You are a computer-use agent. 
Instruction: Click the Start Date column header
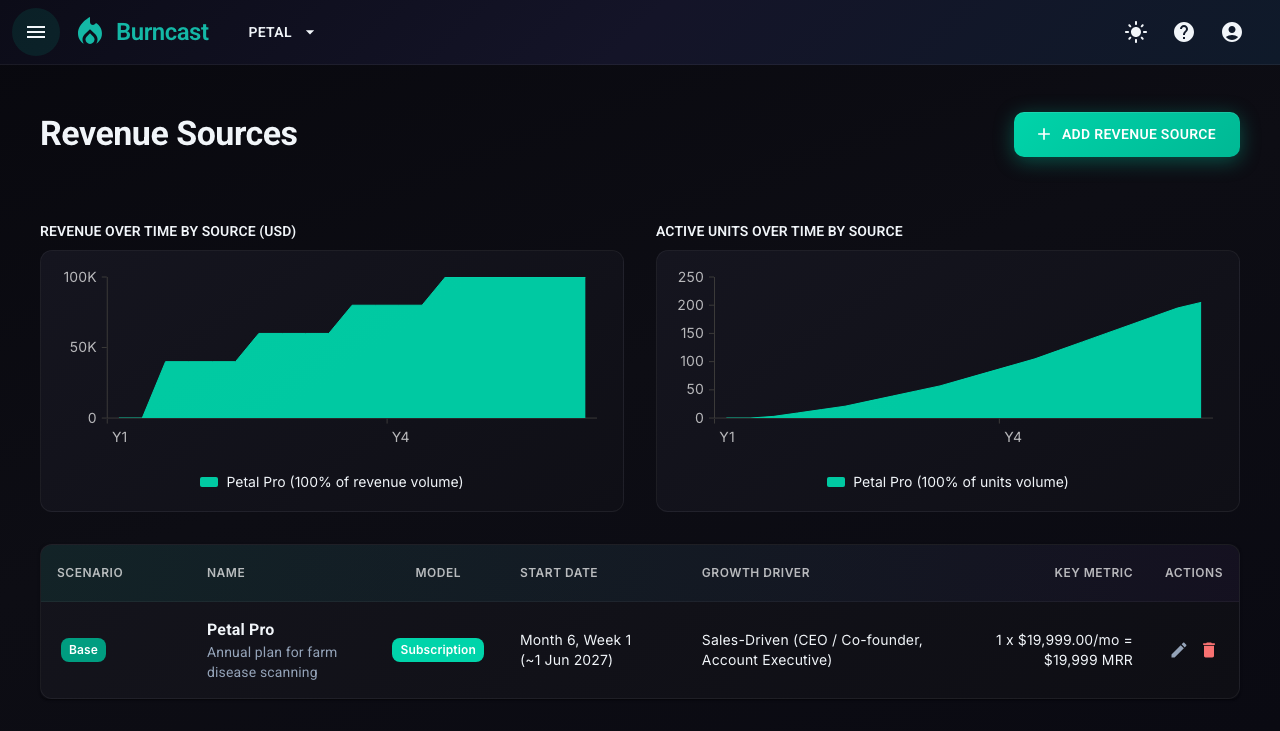(x=559, y=573)
